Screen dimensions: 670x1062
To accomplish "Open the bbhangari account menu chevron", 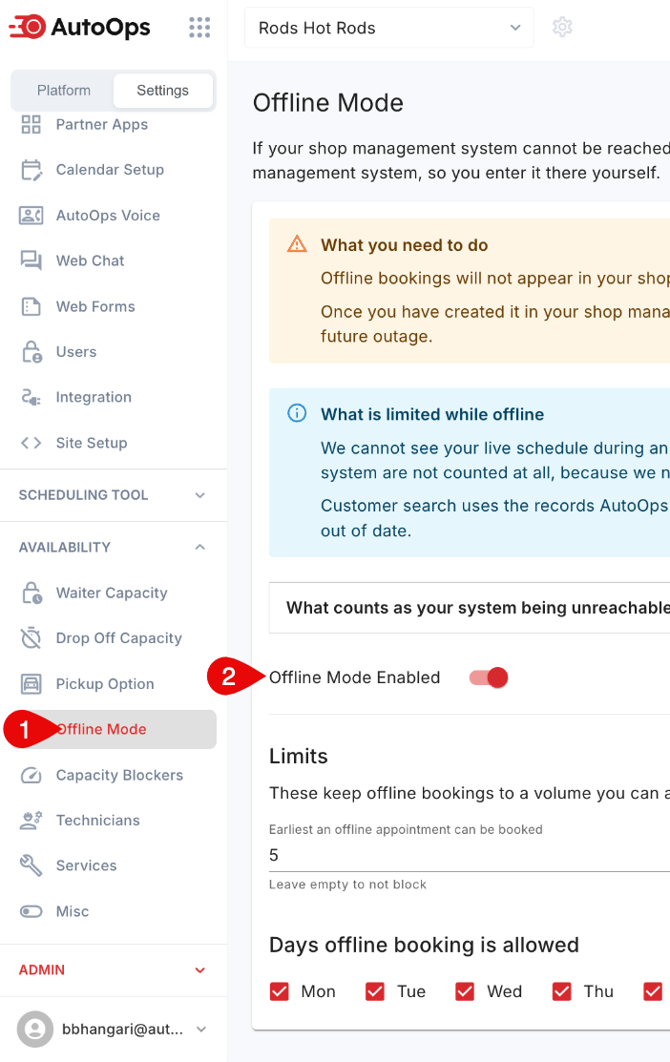I will point(201,1029).
